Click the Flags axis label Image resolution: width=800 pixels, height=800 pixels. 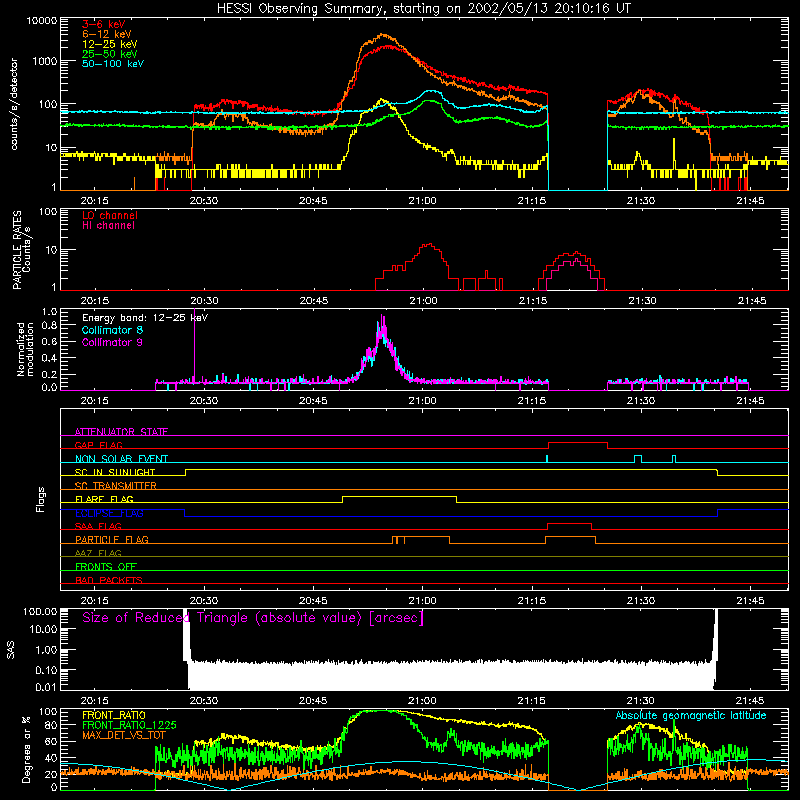[x=41, y=499]
